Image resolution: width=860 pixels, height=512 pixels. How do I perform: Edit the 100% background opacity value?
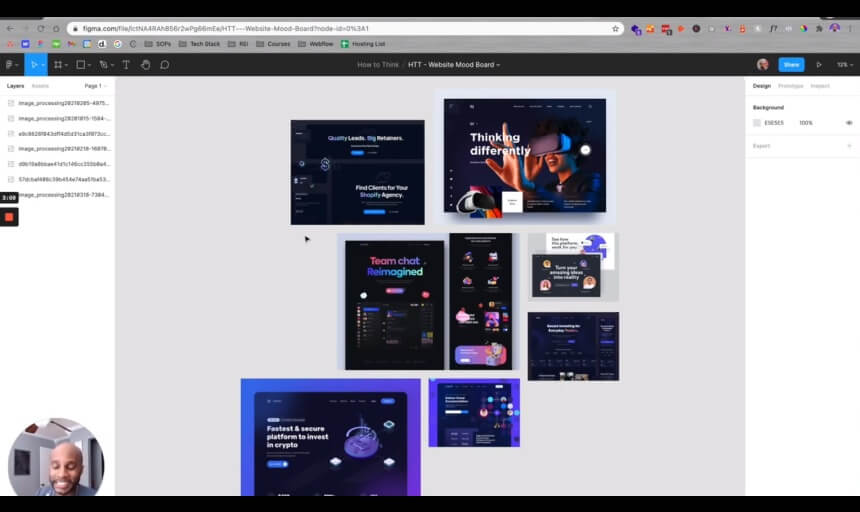pos(806,123)
